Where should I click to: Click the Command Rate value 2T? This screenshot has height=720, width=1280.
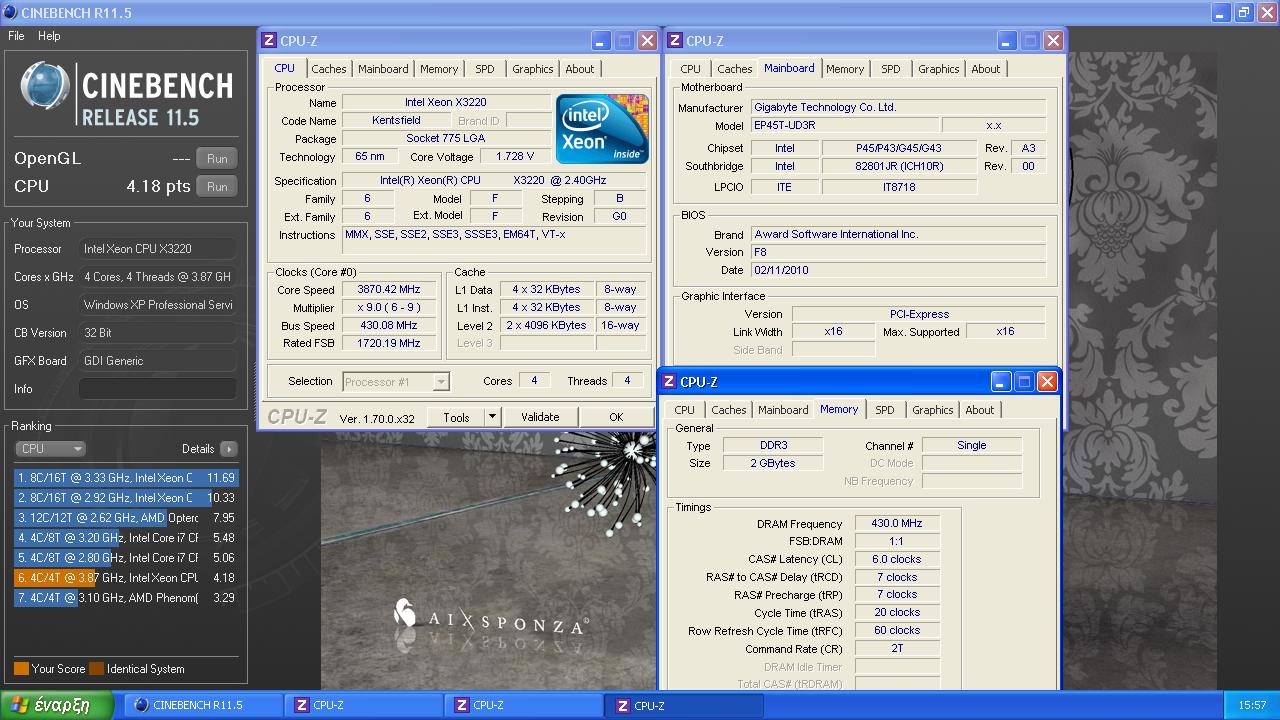pyautogui.click(x=896, y=648)
